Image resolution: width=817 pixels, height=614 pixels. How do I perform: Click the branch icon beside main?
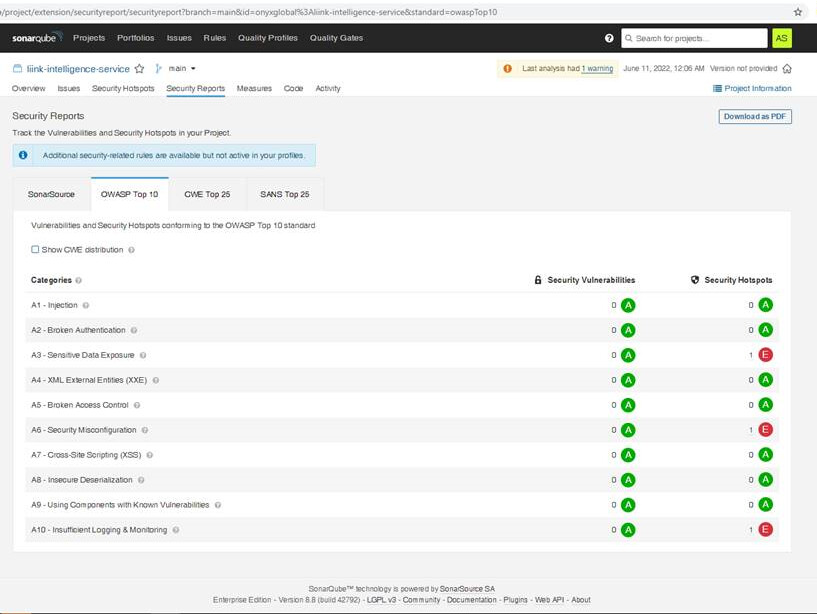[x=158, y=68]
